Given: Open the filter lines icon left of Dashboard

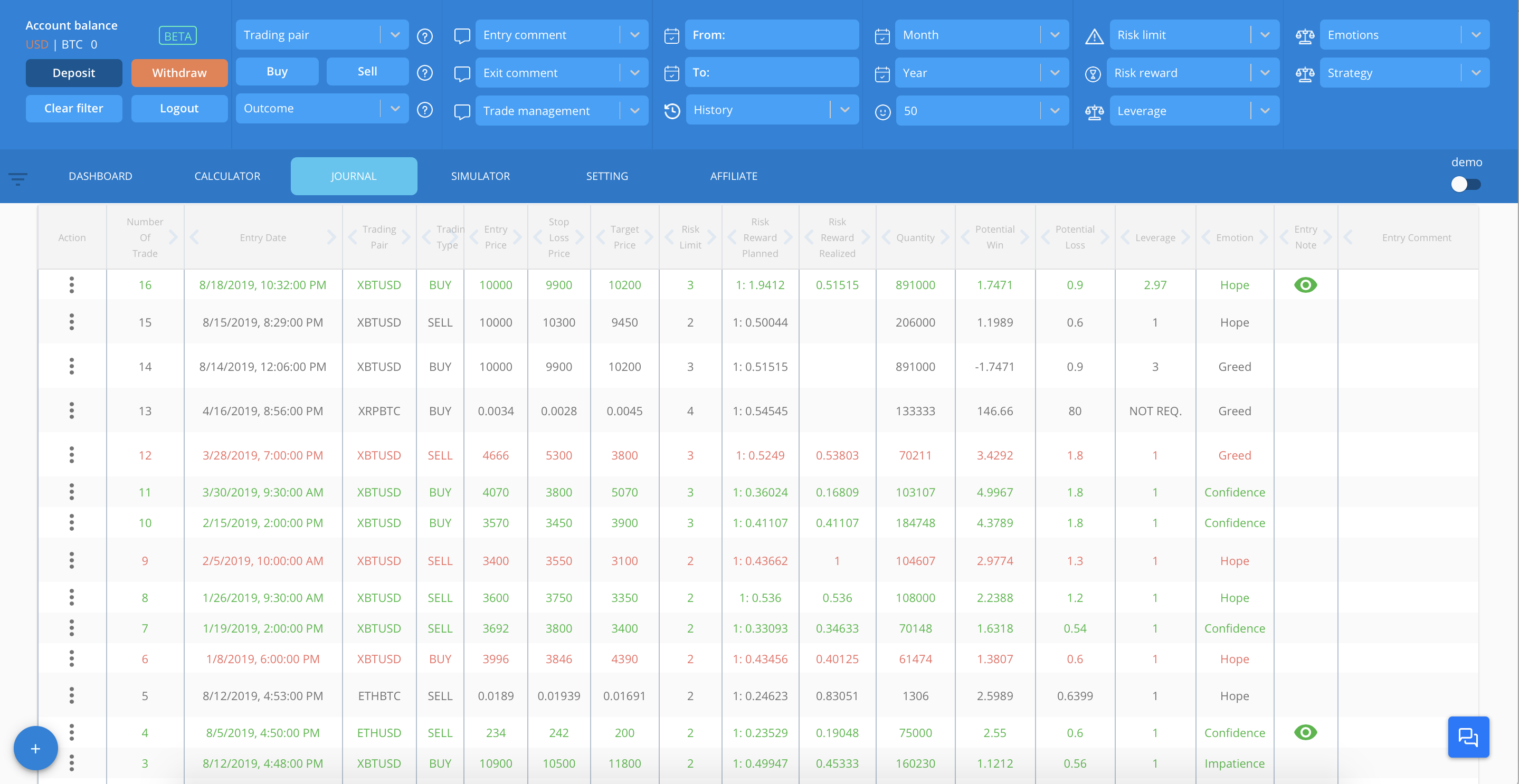Looking at the screenshot, I should click(x=18, y=179).
